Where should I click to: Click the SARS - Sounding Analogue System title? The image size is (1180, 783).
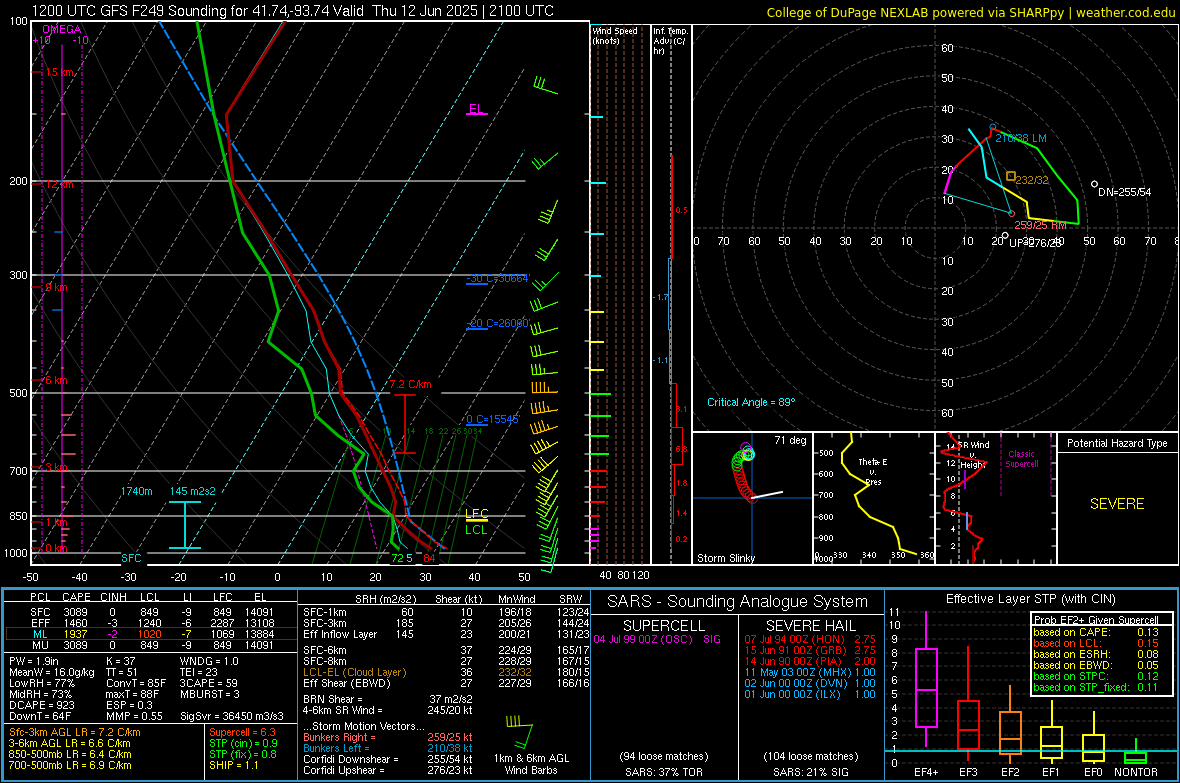pos(737,602)
